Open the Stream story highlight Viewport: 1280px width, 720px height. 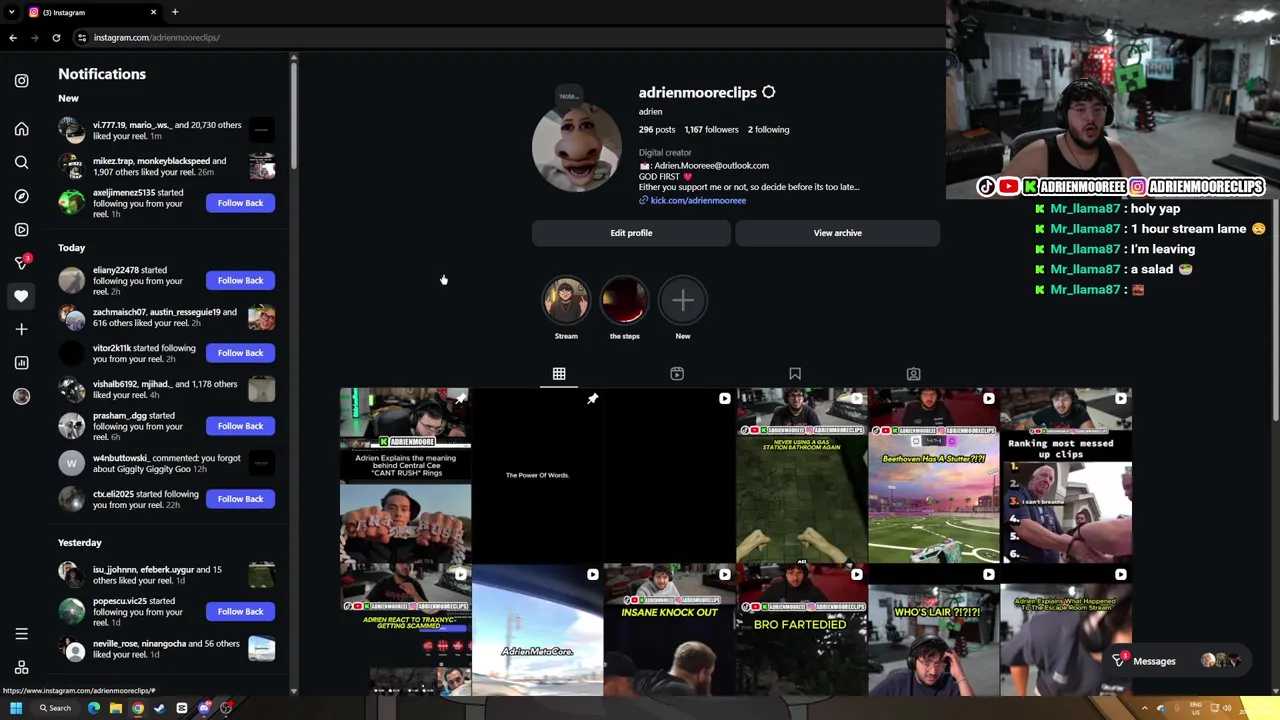[x=566, y=300]
